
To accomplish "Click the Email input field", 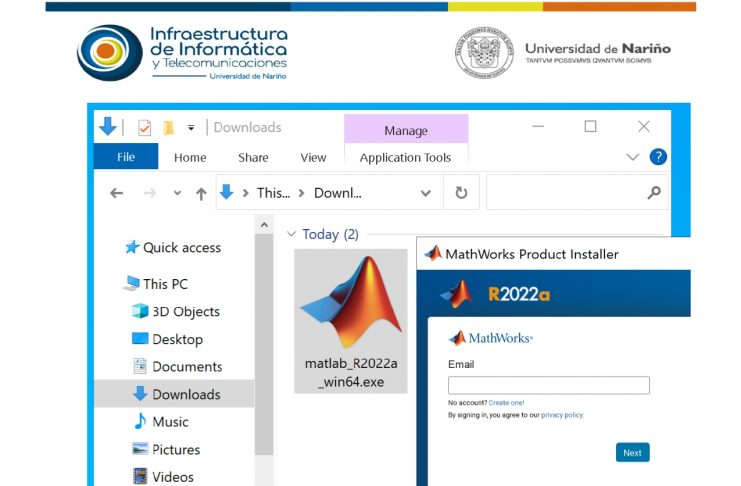I will pyautogui.click(x=549, y=385).
